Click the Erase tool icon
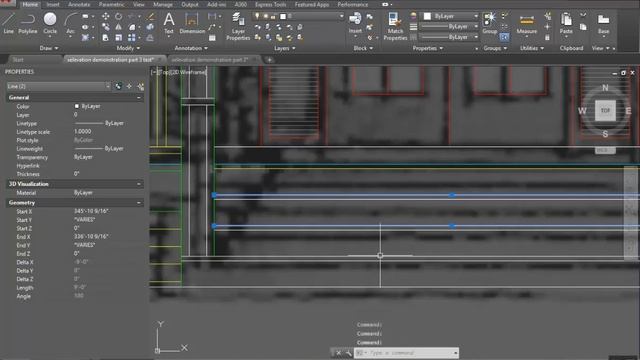640x360 pixels. click(x=150, y=16)
